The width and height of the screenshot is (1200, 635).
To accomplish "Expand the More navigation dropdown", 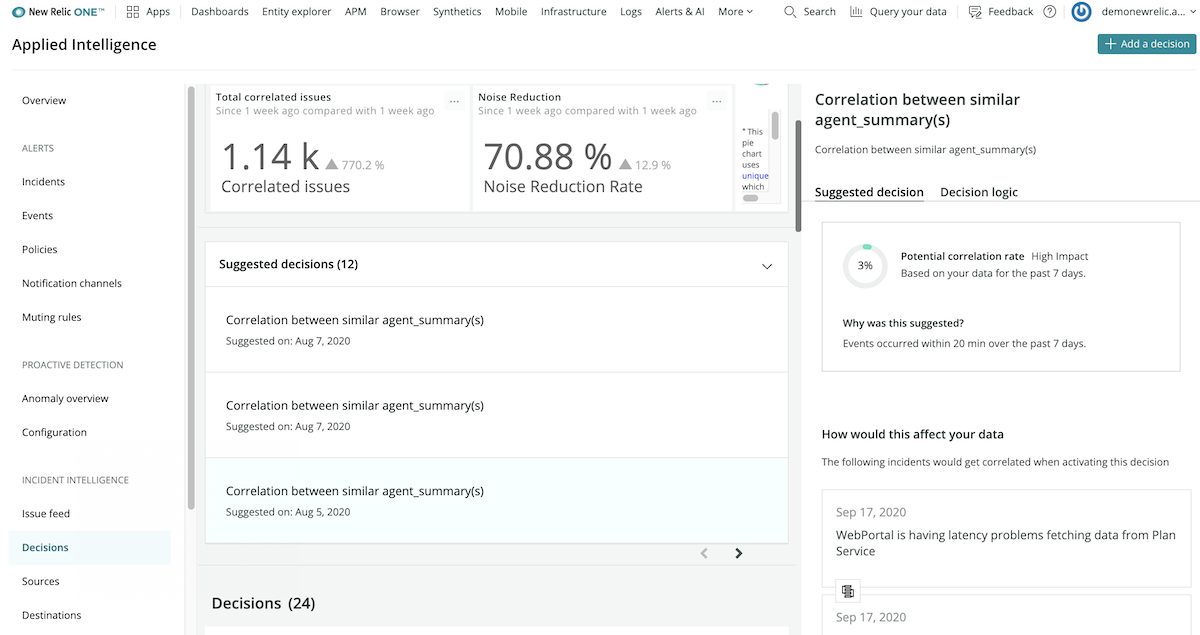I will (x=735, y=12).
